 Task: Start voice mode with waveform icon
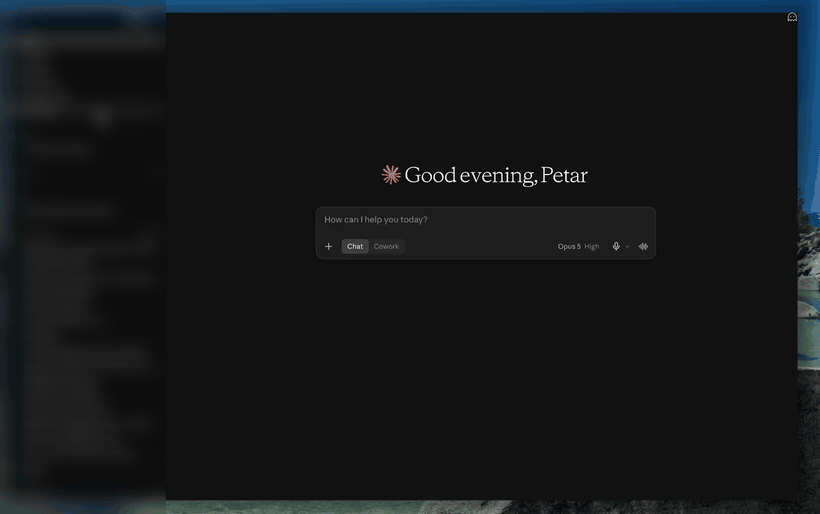click(x=643, y=246)
